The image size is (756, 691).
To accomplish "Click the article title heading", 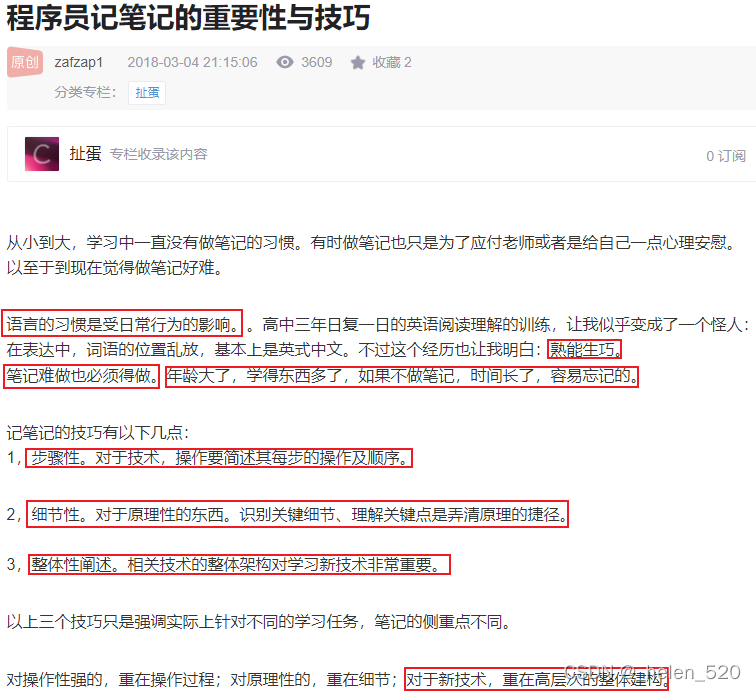I will (189, 18).
